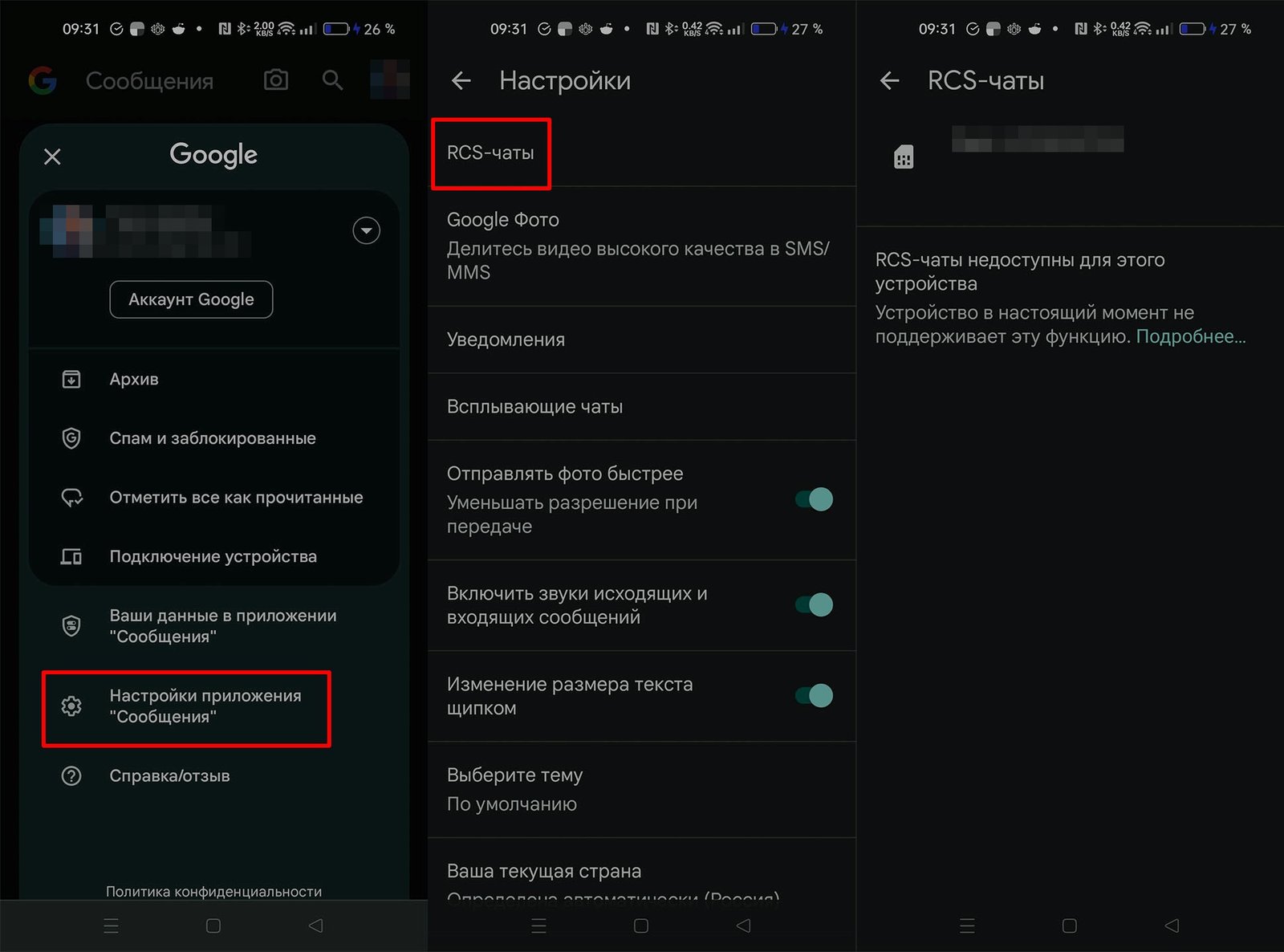The image size is (1284, 952).
Task: Click the spam shield icon
Action: click(x=71, y=438)
